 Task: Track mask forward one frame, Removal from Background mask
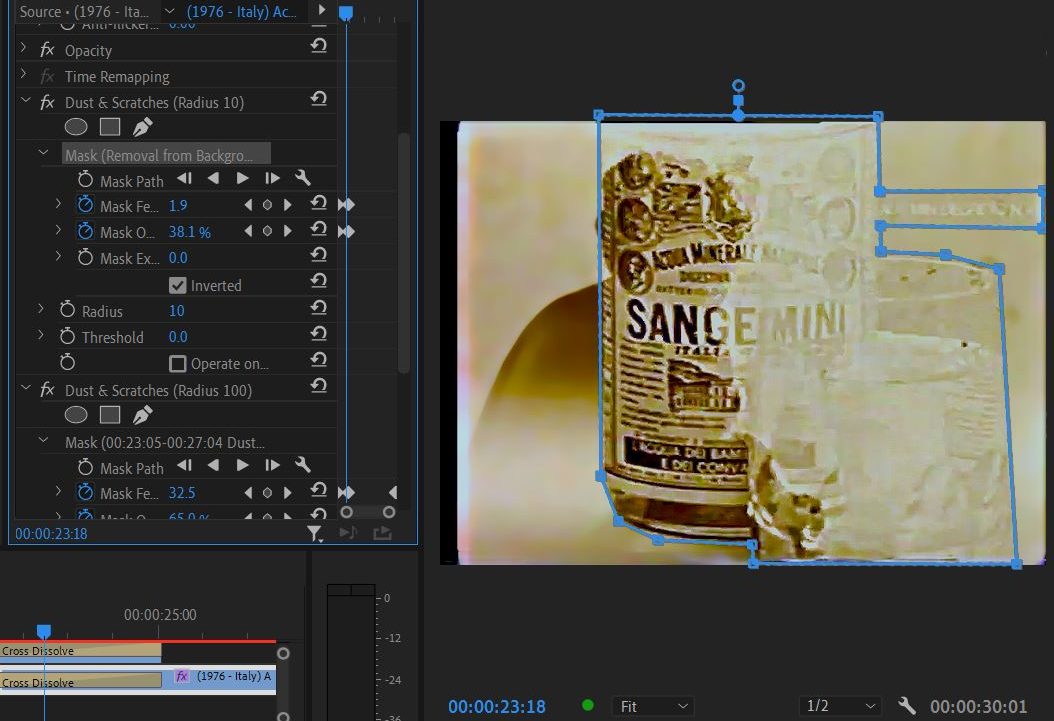pyautogui.click(x=272, y=178)
